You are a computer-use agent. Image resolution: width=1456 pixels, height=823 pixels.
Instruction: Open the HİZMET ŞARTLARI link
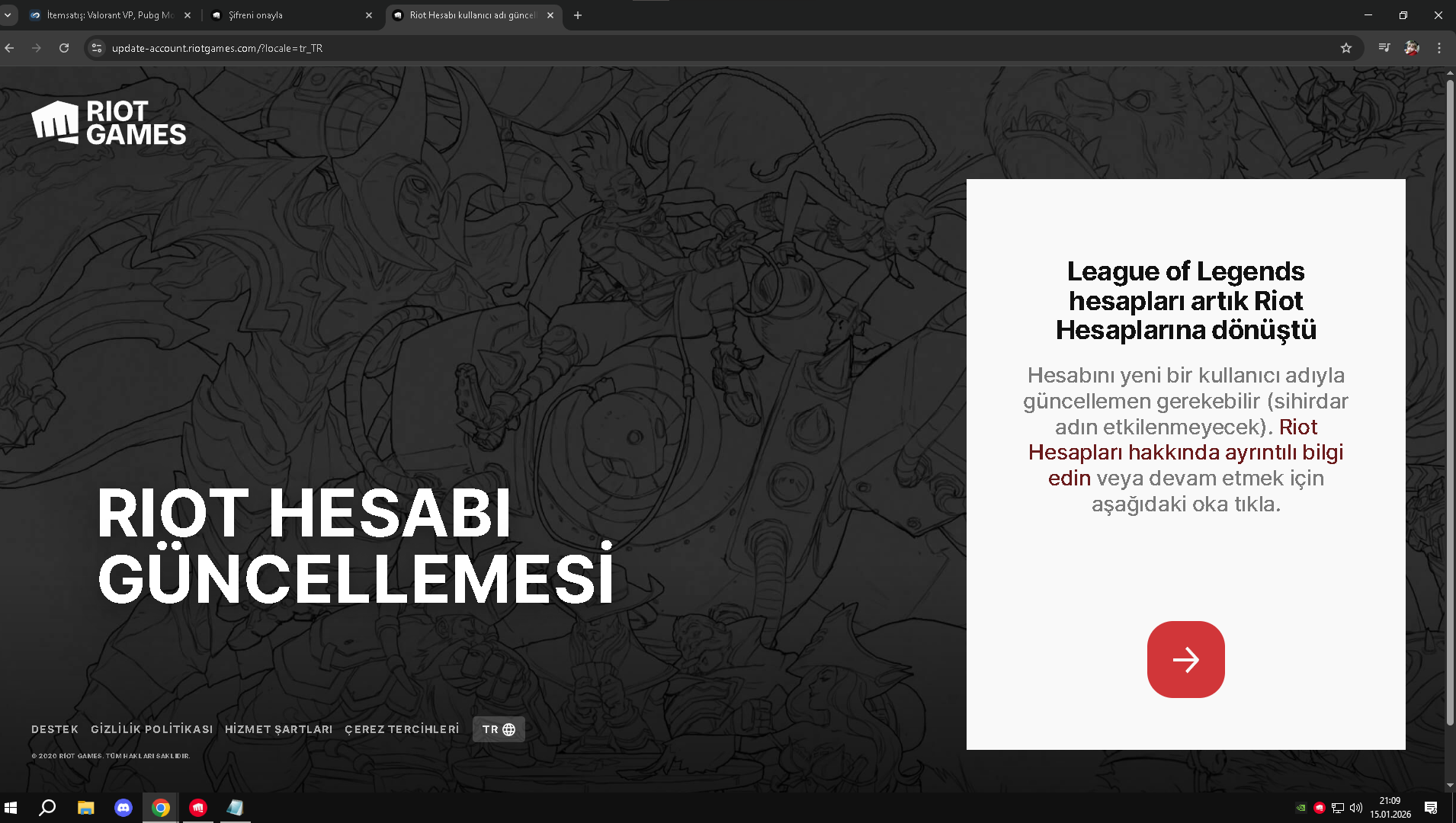coord(278,729)
